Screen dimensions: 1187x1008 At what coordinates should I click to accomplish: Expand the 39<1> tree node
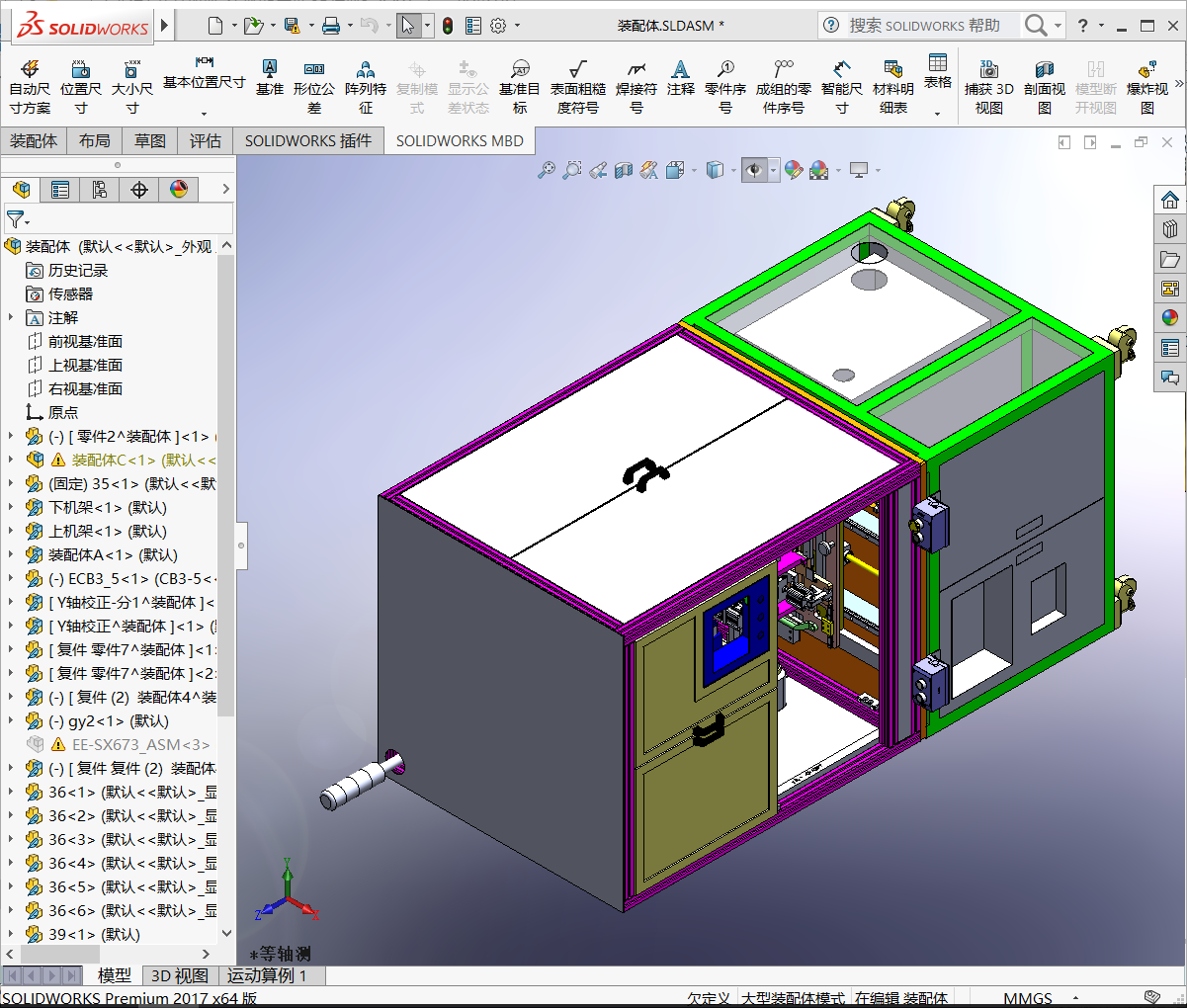11,934
